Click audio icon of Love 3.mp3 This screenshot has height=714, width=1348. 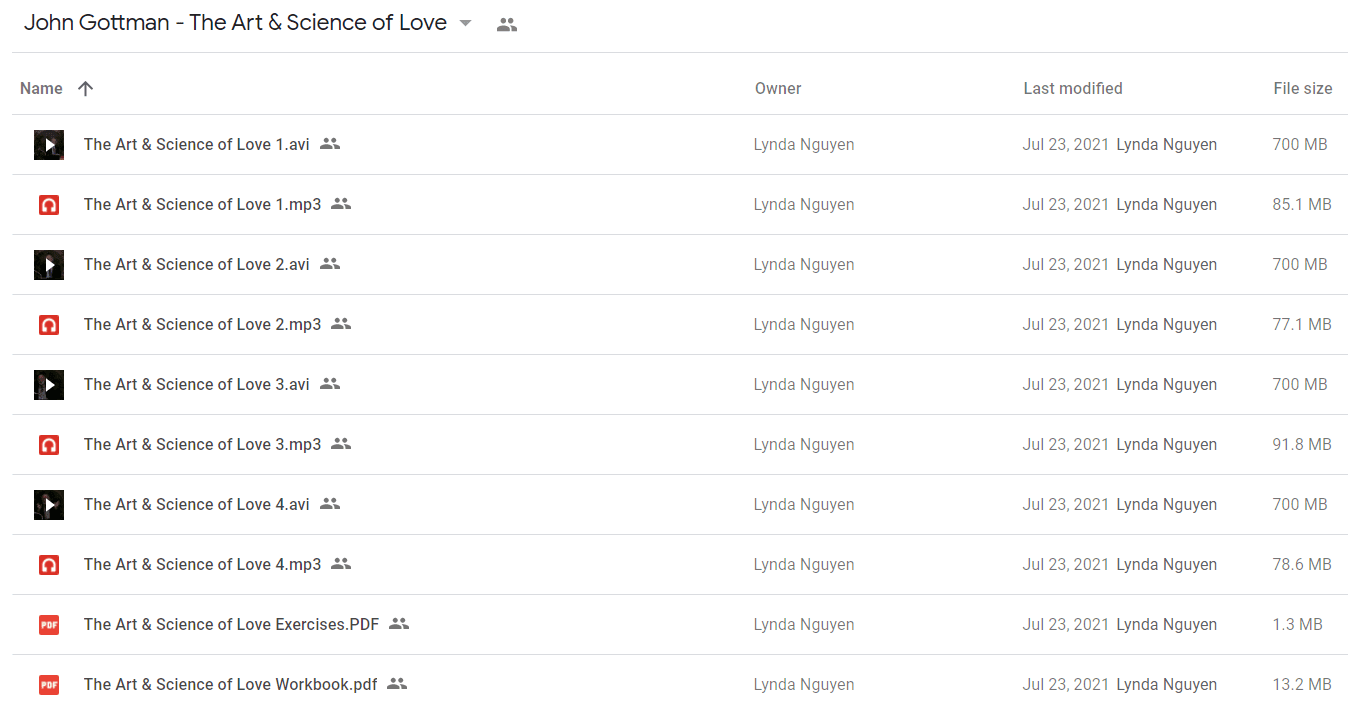point(49,445)
